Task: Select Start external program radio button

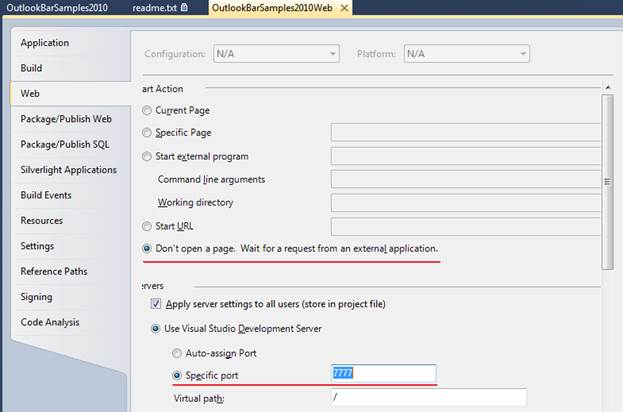Action: point(148,157)
